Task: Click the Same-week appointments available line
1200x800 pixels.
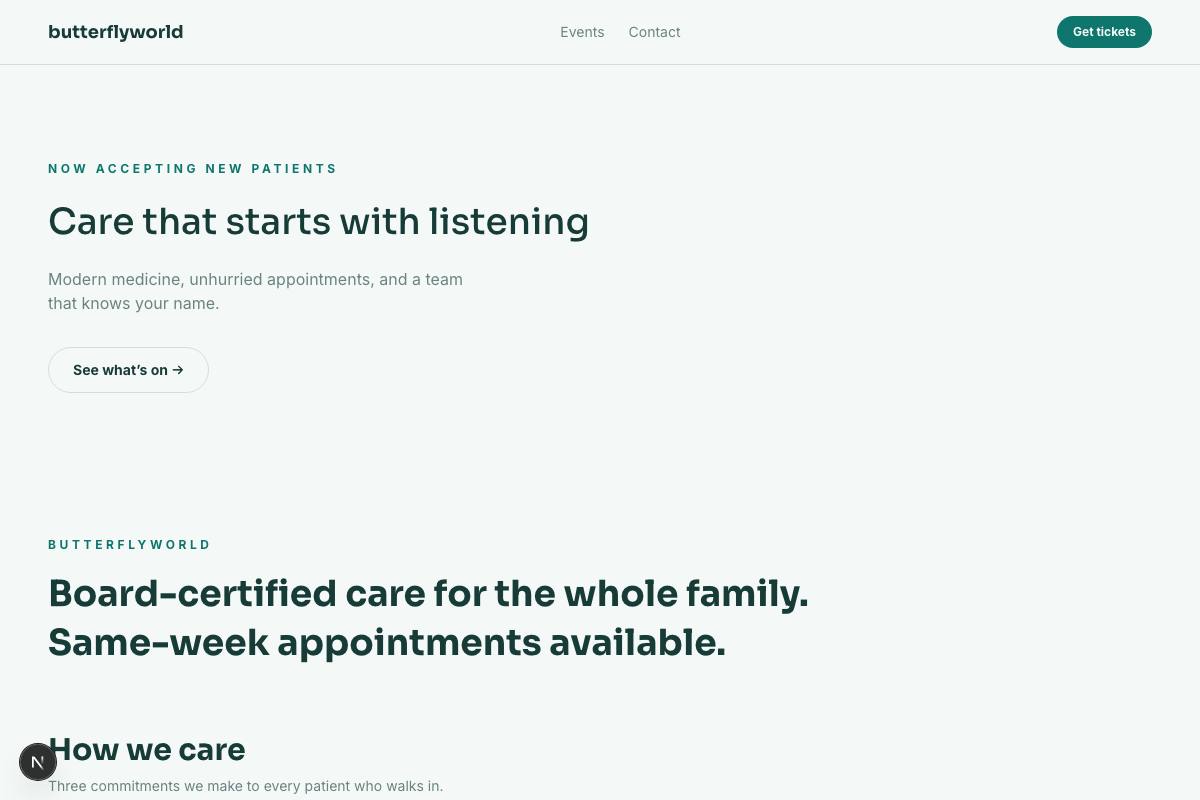Action: tap(387, 642)
